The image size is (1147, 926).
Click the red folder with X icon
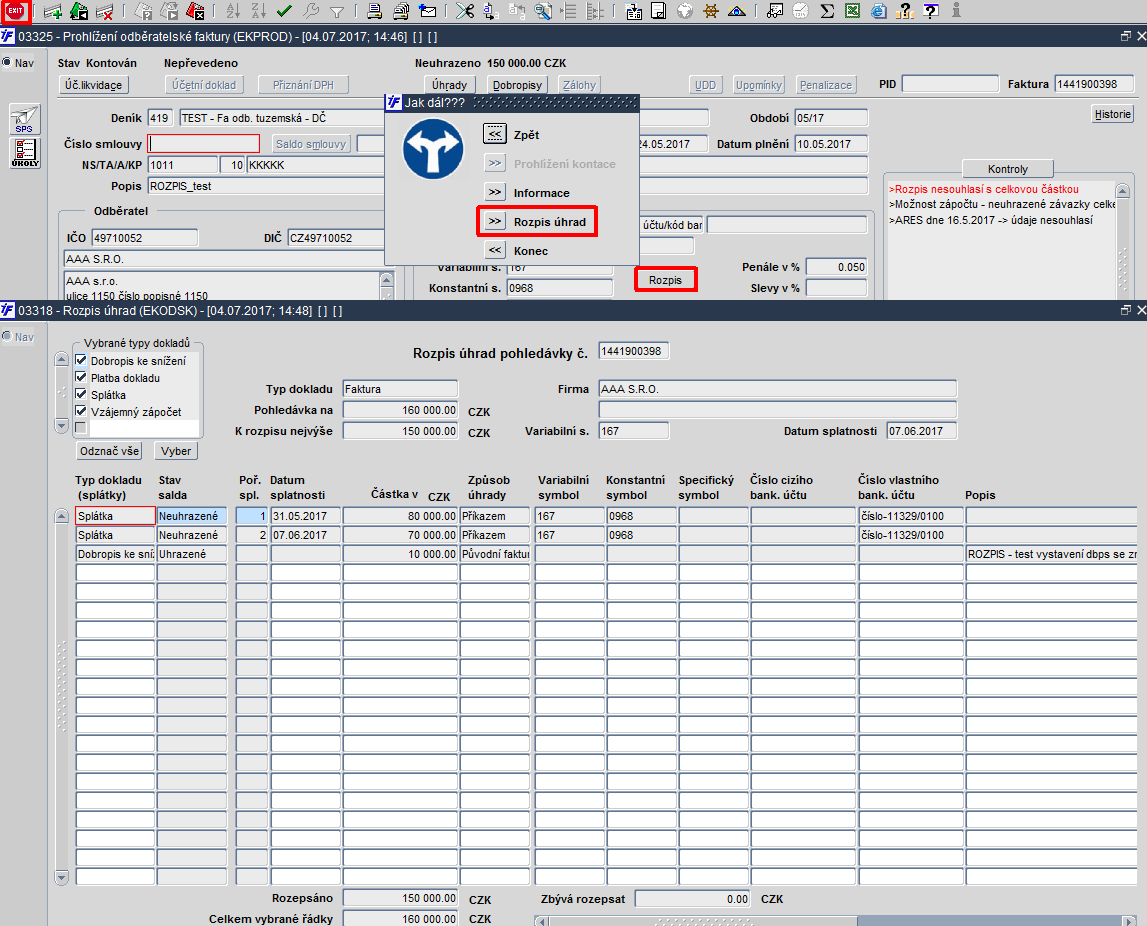(x=195, y=11)
